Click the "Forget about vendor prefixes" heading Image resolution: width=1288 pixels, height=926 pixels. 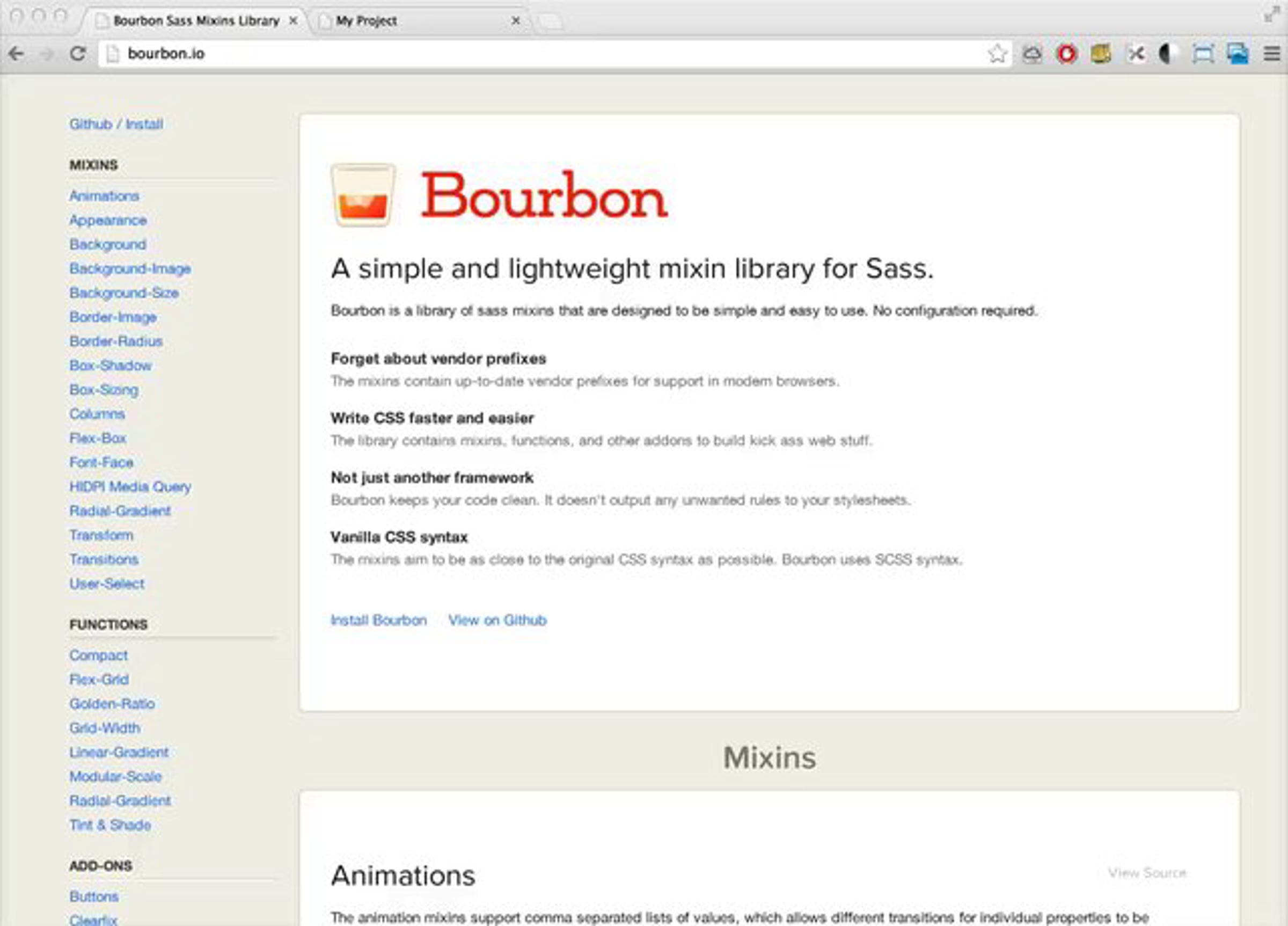[x=438, y=359]
